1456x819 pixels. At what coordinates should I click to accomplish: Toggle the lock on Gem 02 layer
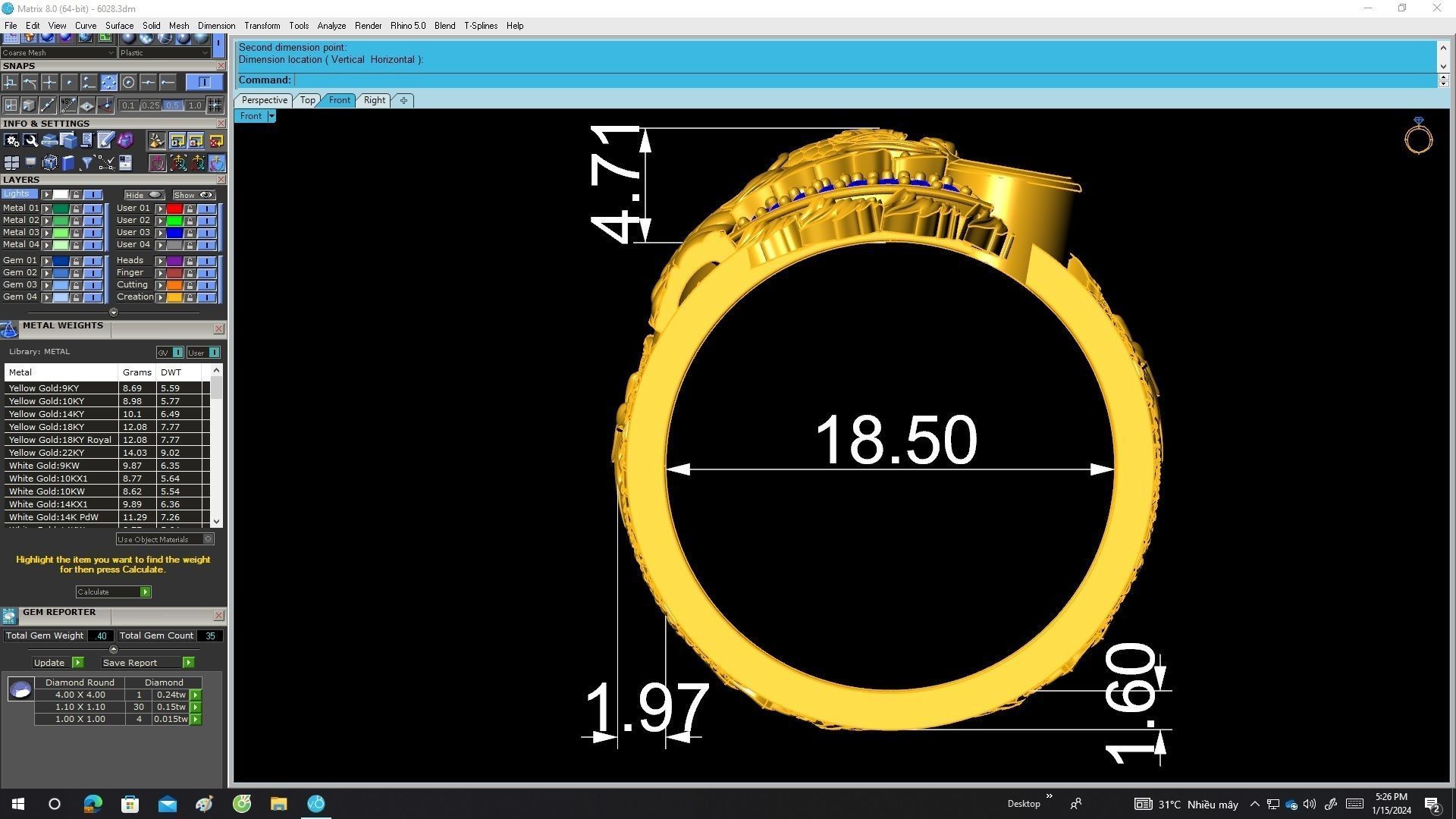click(76, 273)
